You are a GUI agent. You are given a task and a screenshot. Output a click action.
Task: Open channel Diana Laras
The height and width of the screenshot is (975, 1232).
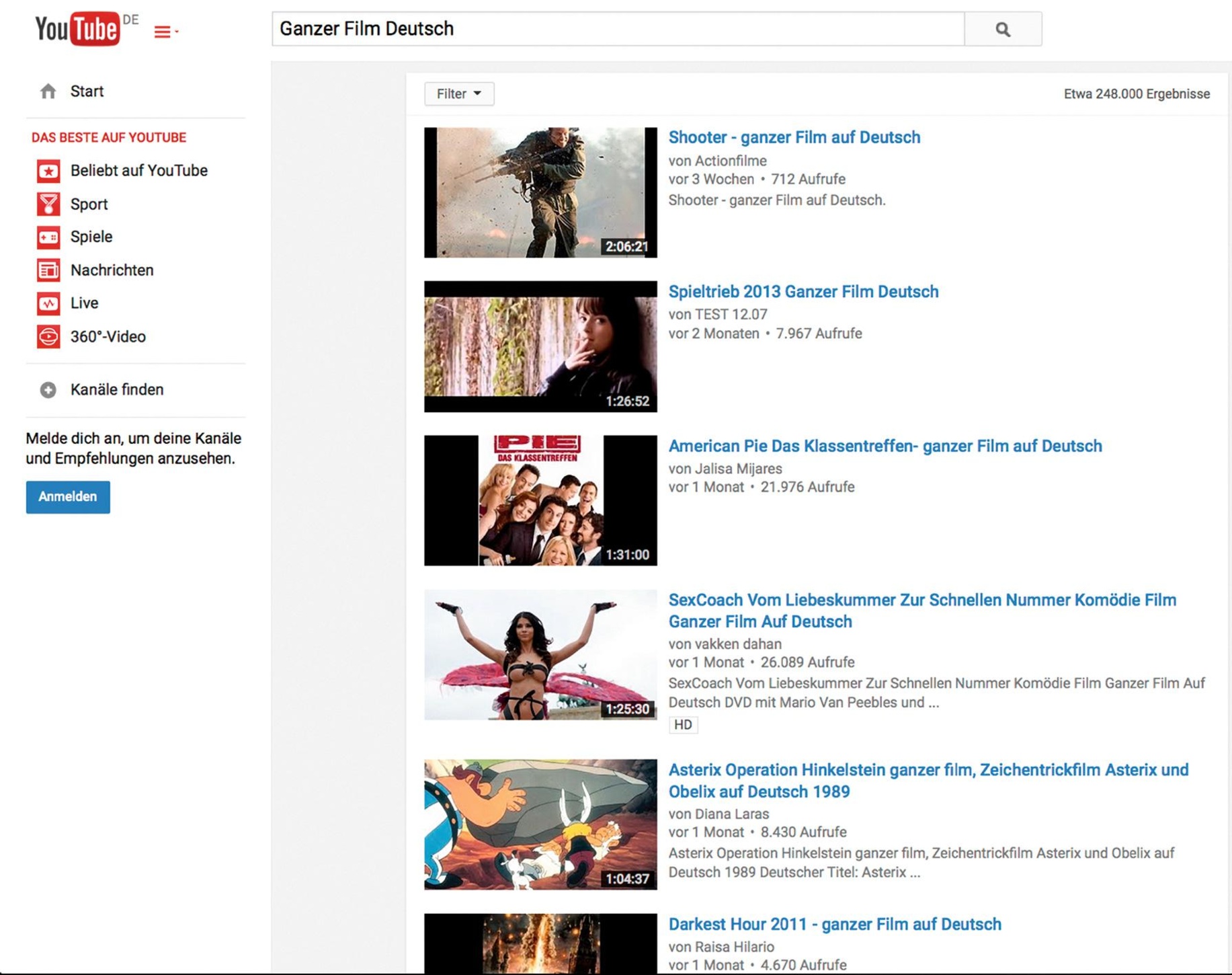pyautogui.click(x=732, y=814)
